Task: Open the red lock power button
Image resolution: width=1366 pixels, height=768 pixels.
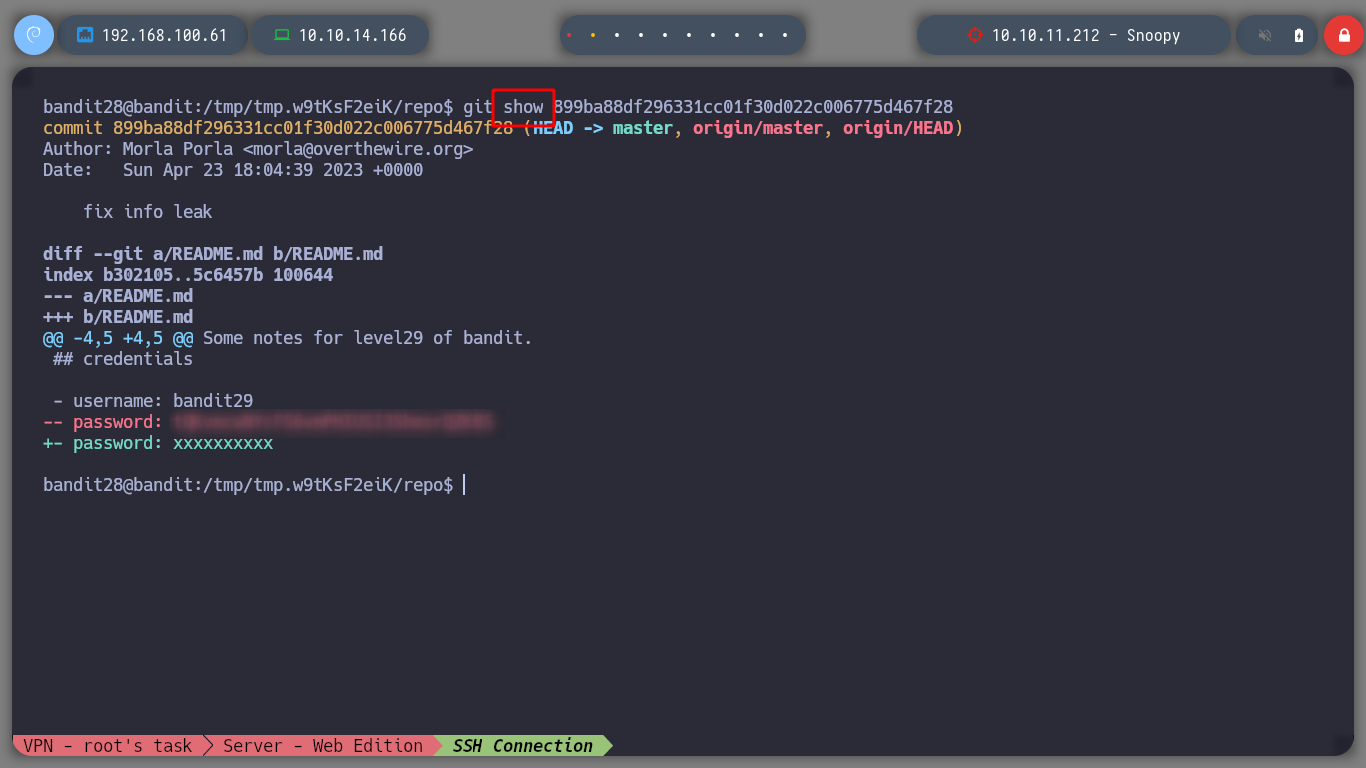Action: pos(1343,35)
